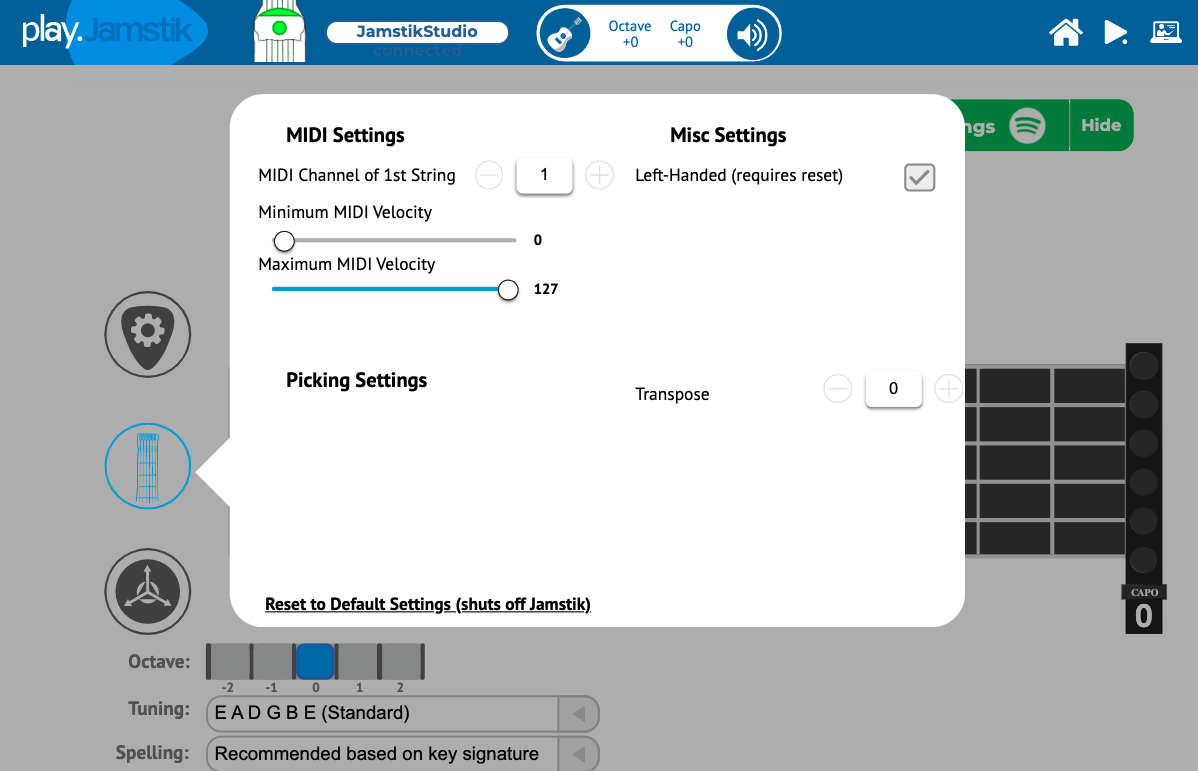Decrease MIDI Channel of 1st String

tap(489, 176)
